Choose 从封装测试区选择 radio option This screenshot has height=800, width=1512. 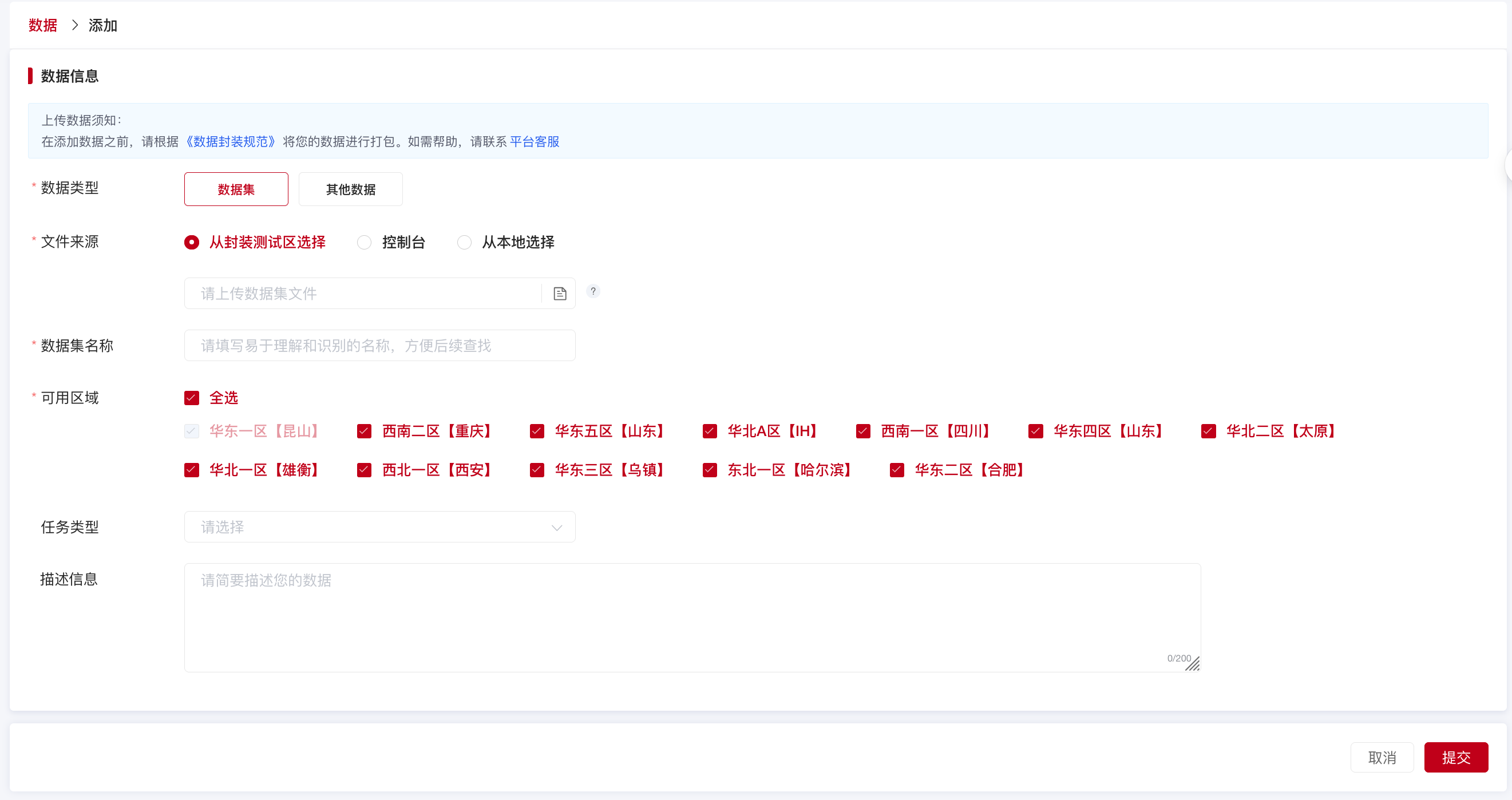(x=192, y=243)
